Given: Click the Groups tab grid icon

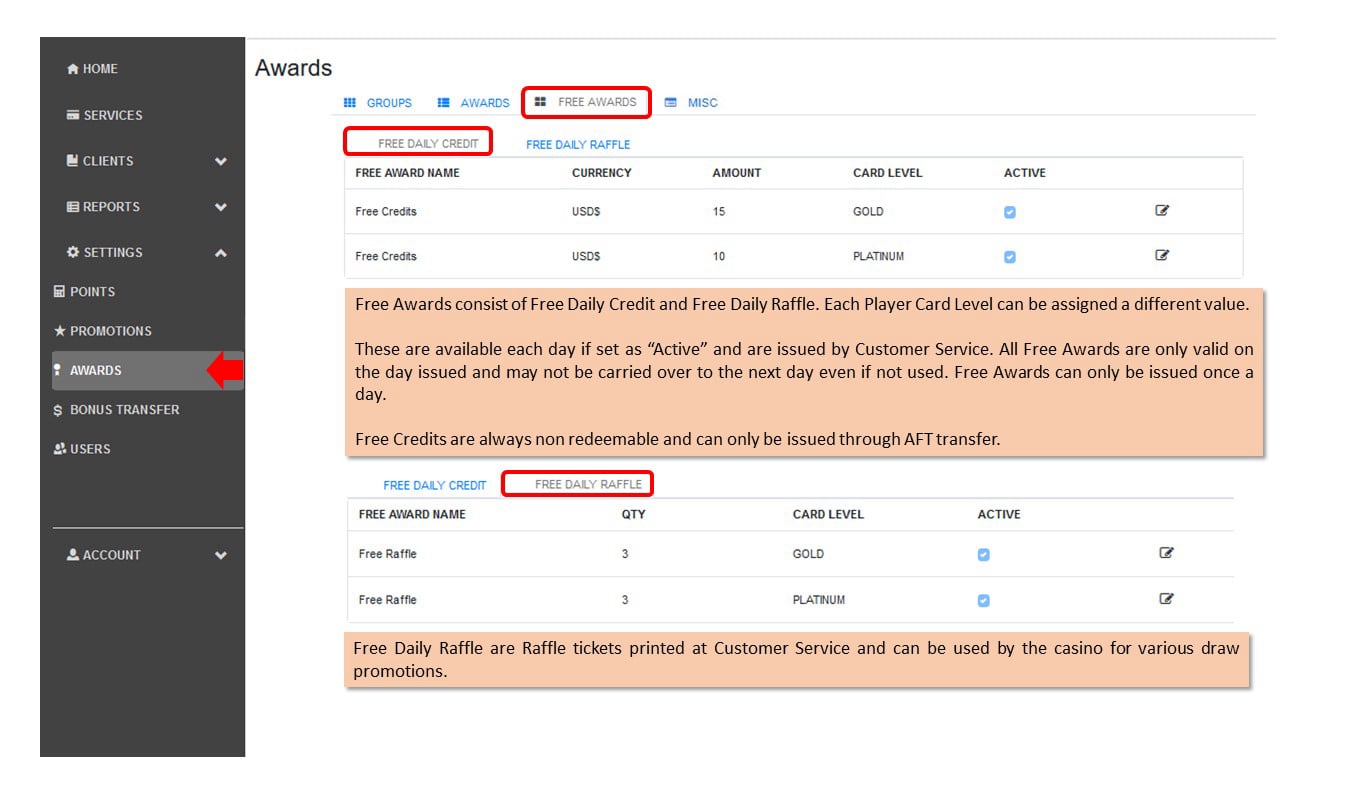Looking at the screenshot, I should (x=349, y=102).
